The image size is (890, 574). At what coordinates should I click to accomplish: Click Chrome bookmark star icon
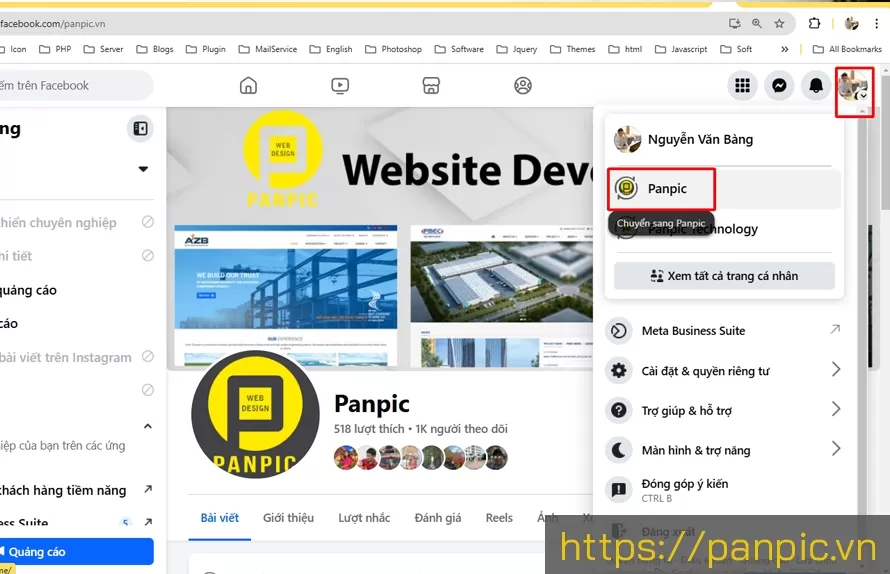pyautogui.click(x=779, y=23)
